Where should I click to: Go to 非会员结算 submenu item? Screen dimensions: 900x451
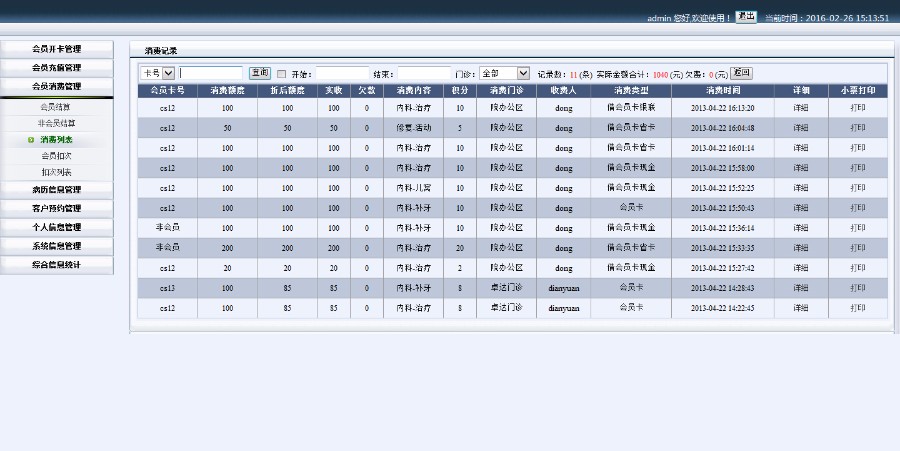[x=56, y=123]
